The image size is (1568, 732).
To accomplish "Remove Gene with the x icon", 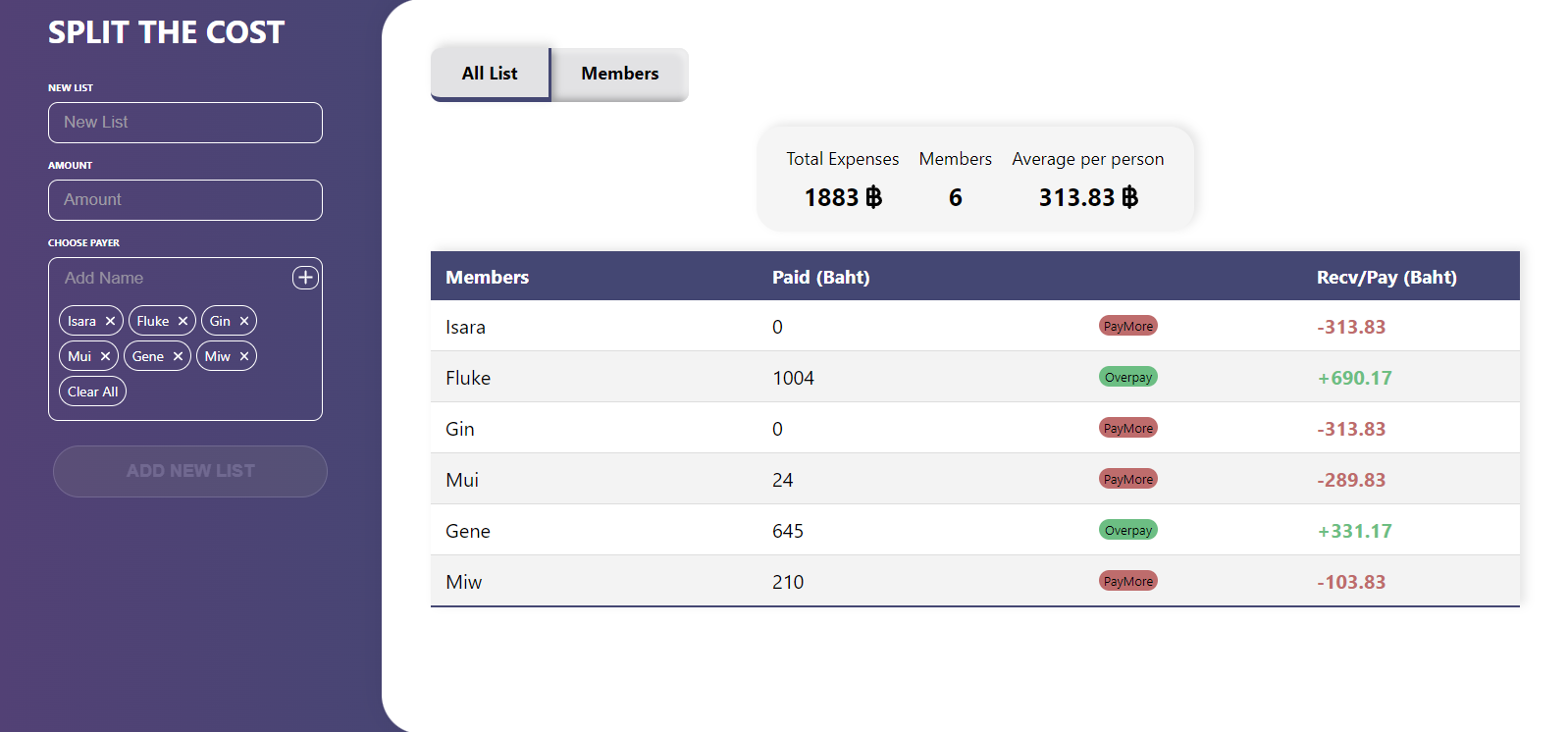I will 178,356.
